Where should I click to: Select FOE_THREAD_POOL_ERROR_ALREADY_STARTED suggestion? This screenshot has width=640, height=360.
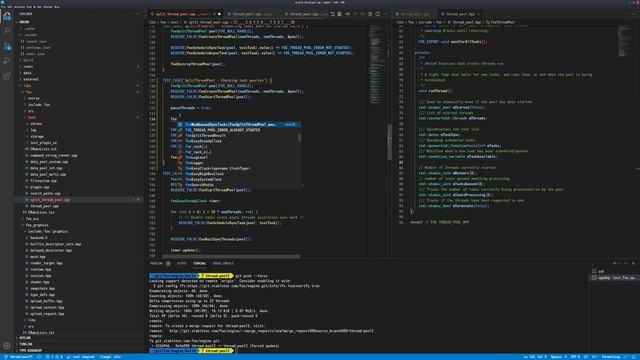[239, 130]
